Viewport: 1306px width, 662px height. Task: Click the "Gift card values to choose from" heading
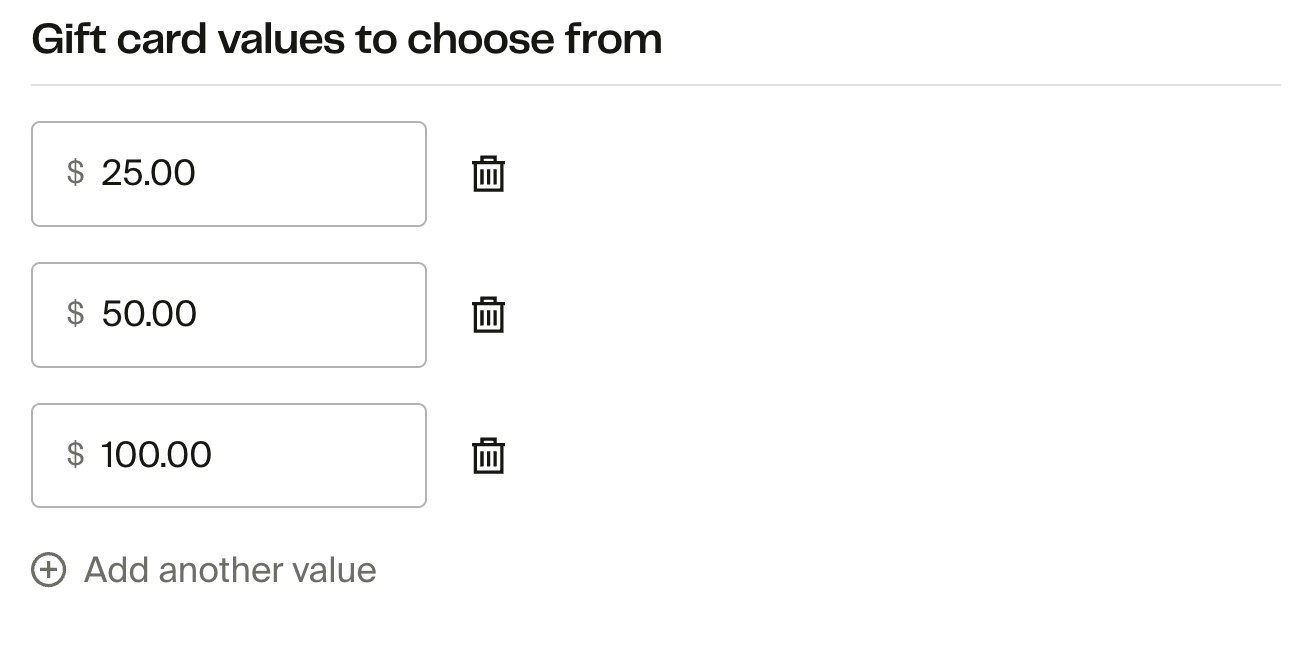(346, 40)
